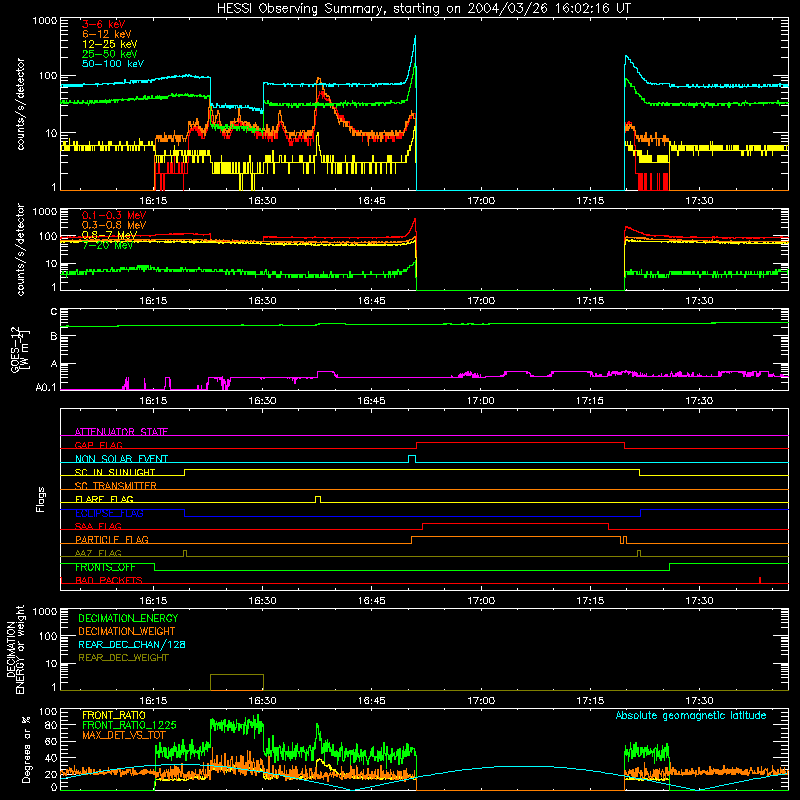800x800 pixels.
Task: Select the AAZ_FLAG label
Action: (98, 553)
